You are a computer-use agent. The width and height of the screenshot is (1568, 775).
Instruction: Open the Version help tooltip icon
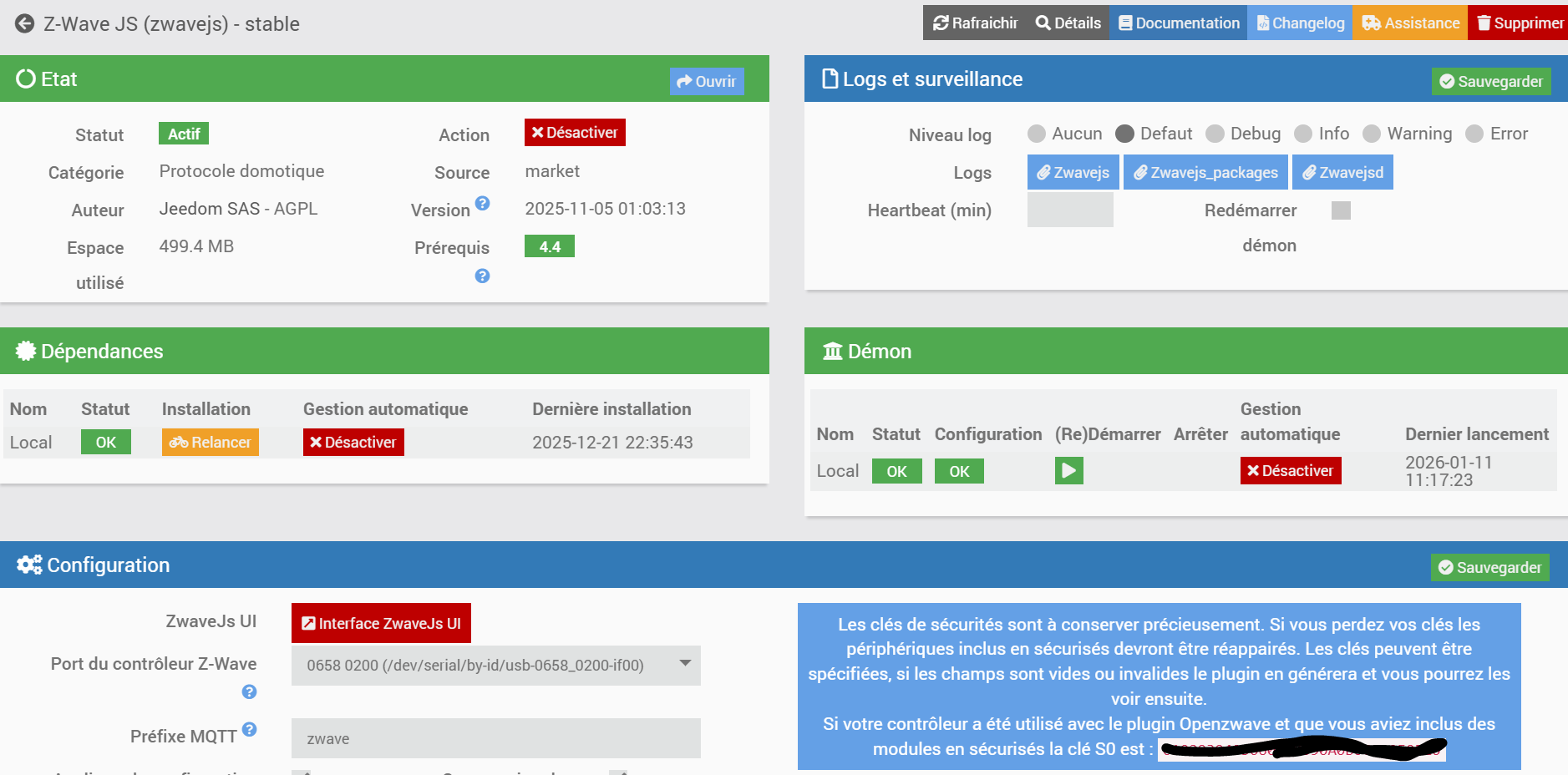pos(482,203)
